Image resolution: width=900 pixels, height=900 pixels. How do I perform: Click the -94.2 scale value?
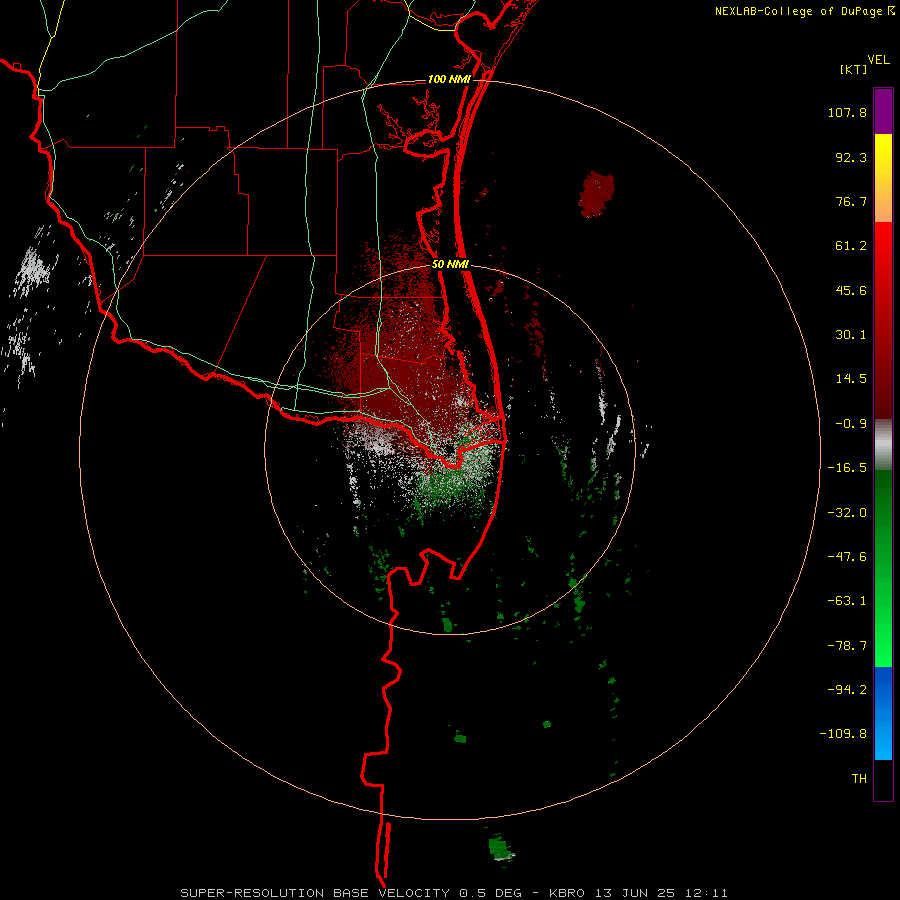847,690
